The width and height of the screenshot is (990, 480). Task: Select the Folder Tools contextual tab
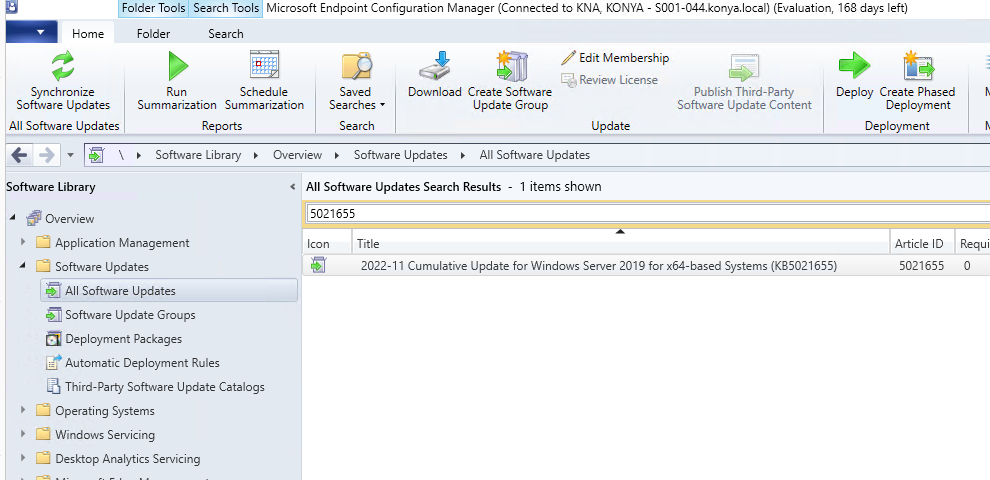(153, 8)
